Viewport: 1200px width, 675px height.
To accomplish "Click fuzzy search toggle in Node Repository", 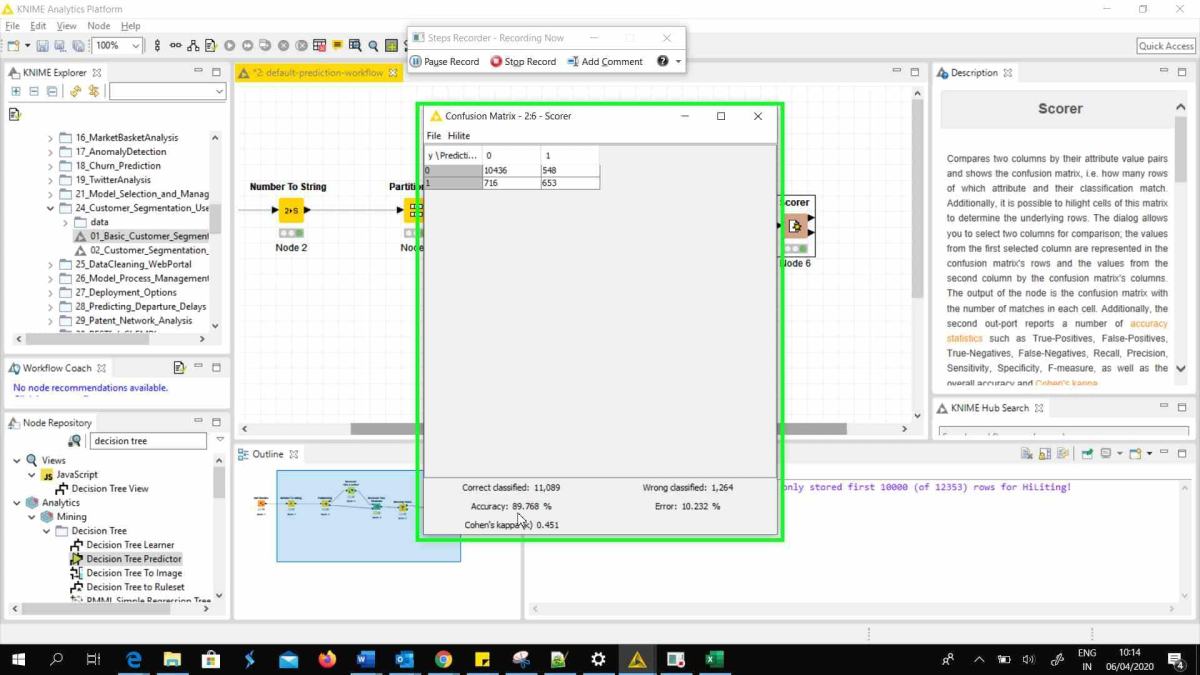I will tap(75, 441).
